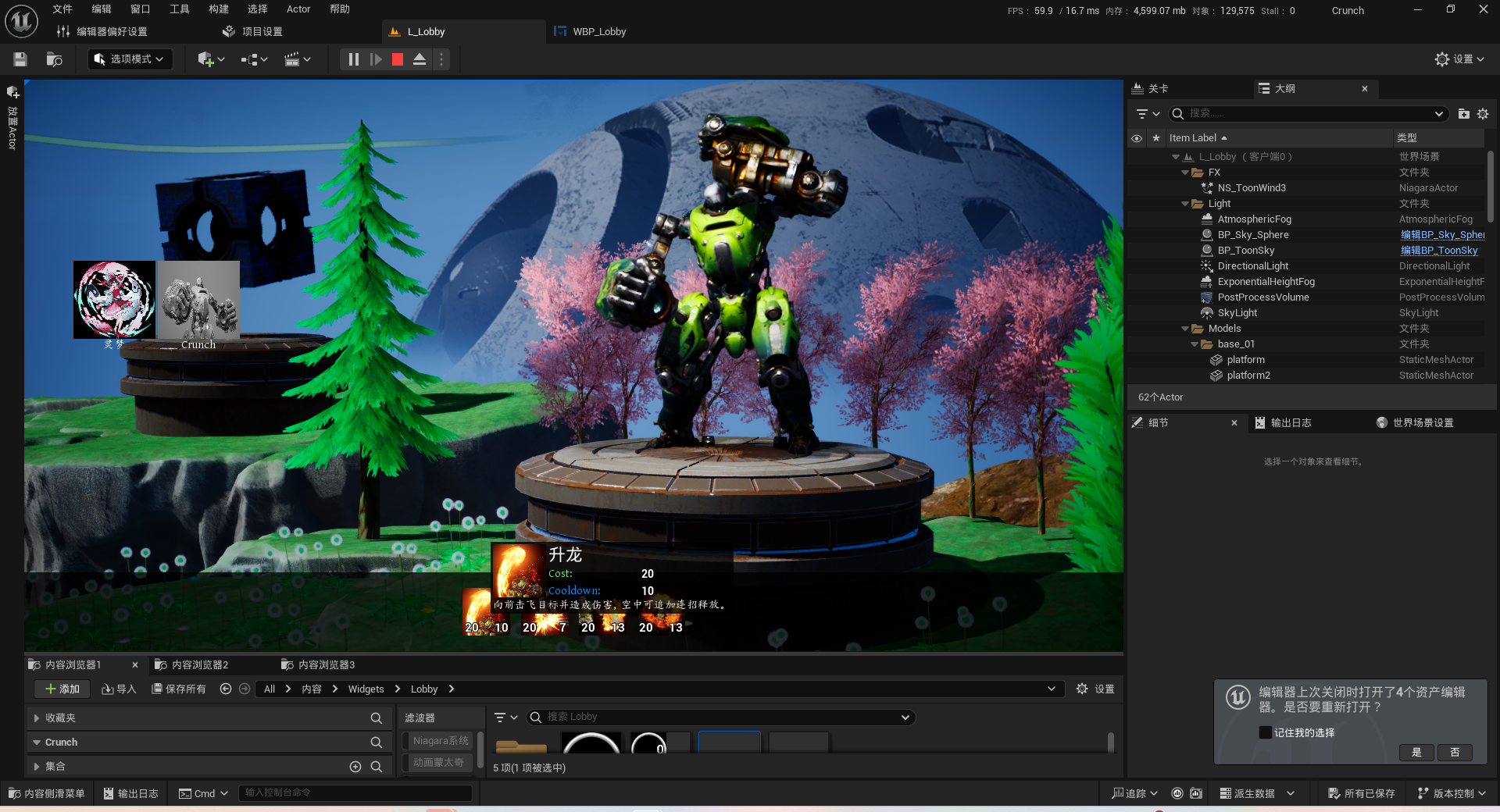Create a new folder in the outliner
Screen dimensions: 1500x812
[x=1464, y=114]
